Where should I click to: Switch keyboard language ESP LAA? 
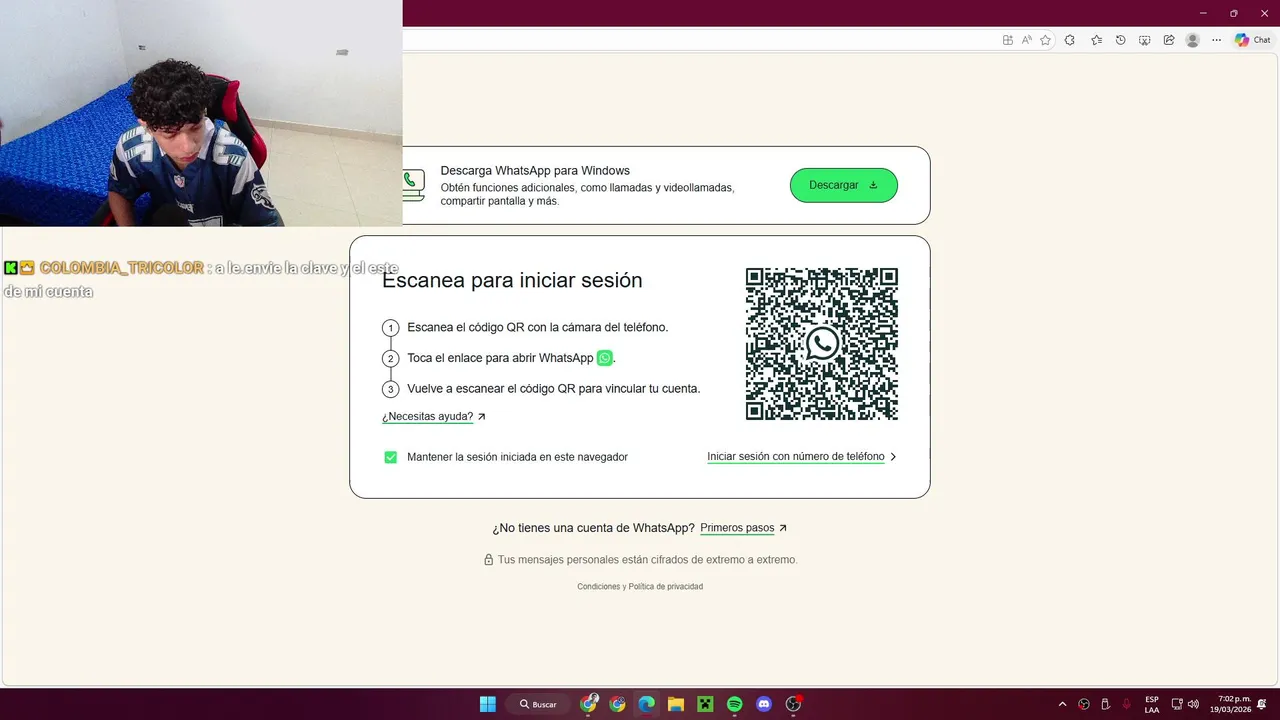coord(1152,704)
